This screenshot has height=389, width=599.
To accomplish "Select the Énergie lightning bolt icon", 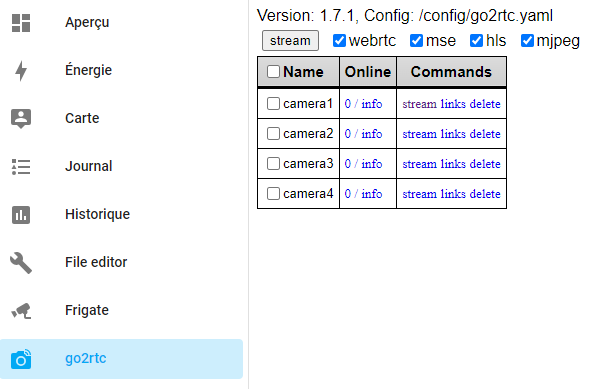I will 21,71.
